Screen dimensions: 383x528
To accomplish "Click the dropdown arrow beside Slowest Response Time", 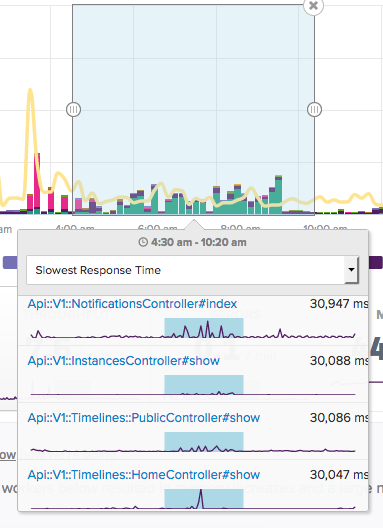I will tap(351, 270).
